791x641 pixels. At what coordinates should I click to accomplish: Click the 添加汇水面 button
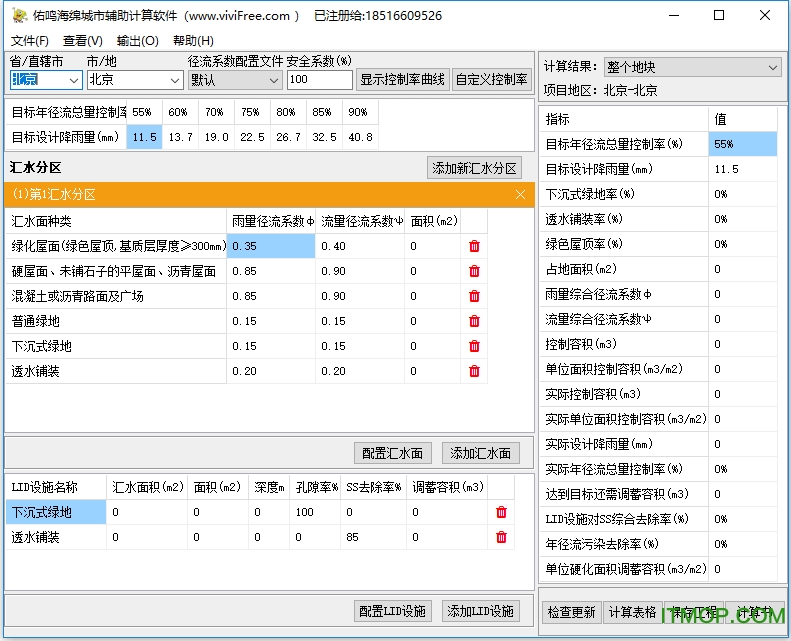point(480,453)
